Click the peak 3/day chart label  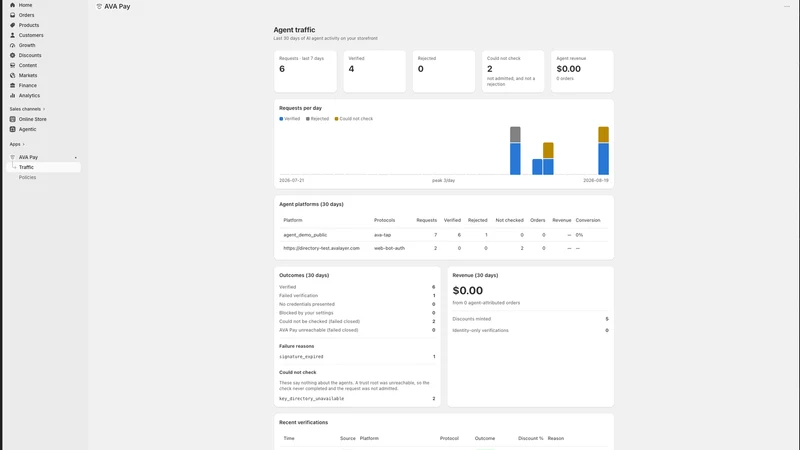tap(443, 181)
